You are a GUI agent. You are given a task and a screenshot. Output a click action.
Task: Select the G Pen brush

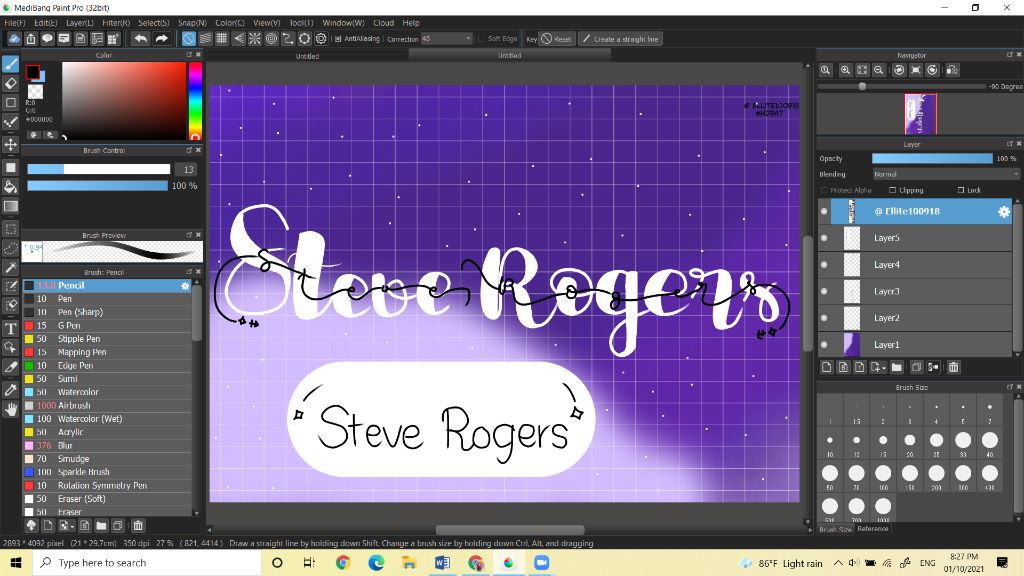click(x=108, y=325)
